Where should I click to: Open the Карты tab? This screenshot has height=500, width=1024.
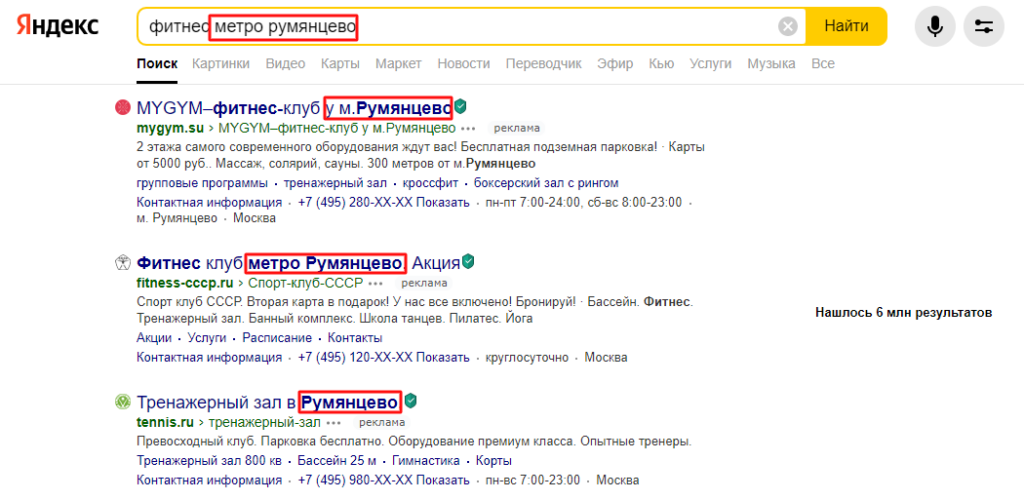tap(340, 64)
